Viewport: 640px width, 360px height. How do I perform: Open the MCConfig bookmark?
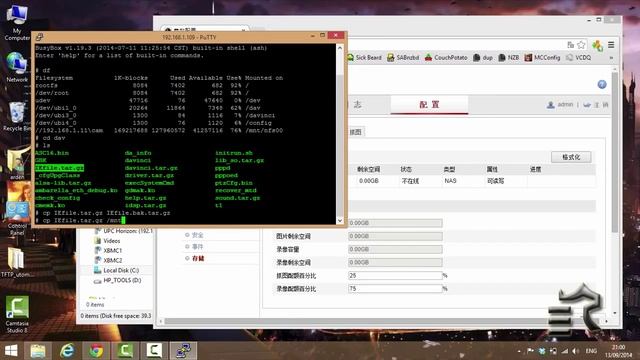pyautogui.click(x=542, y=58)
